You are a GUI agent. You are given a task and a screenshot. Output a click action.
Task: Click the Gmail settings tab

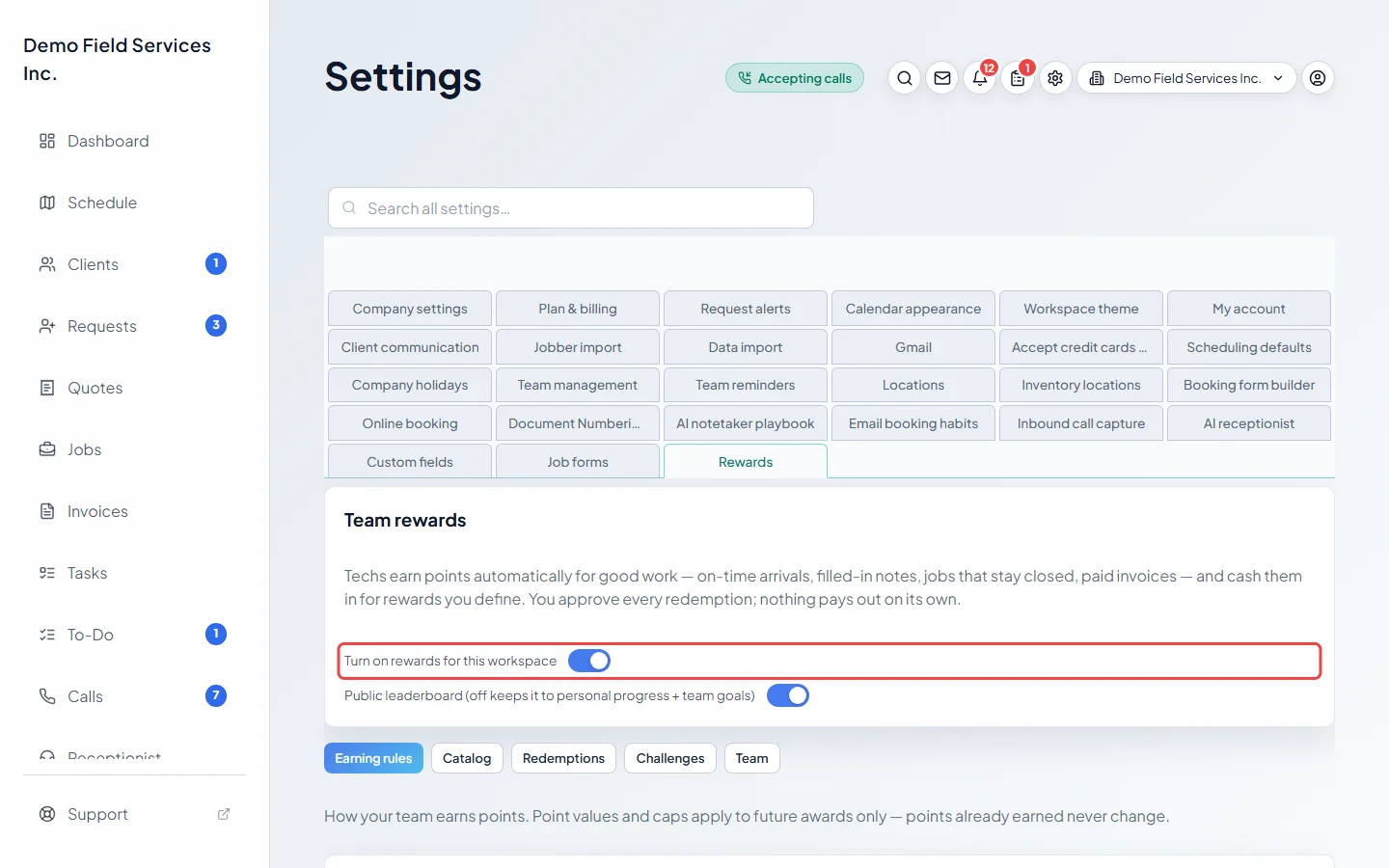pyautogui.click(x=913, y=347)
